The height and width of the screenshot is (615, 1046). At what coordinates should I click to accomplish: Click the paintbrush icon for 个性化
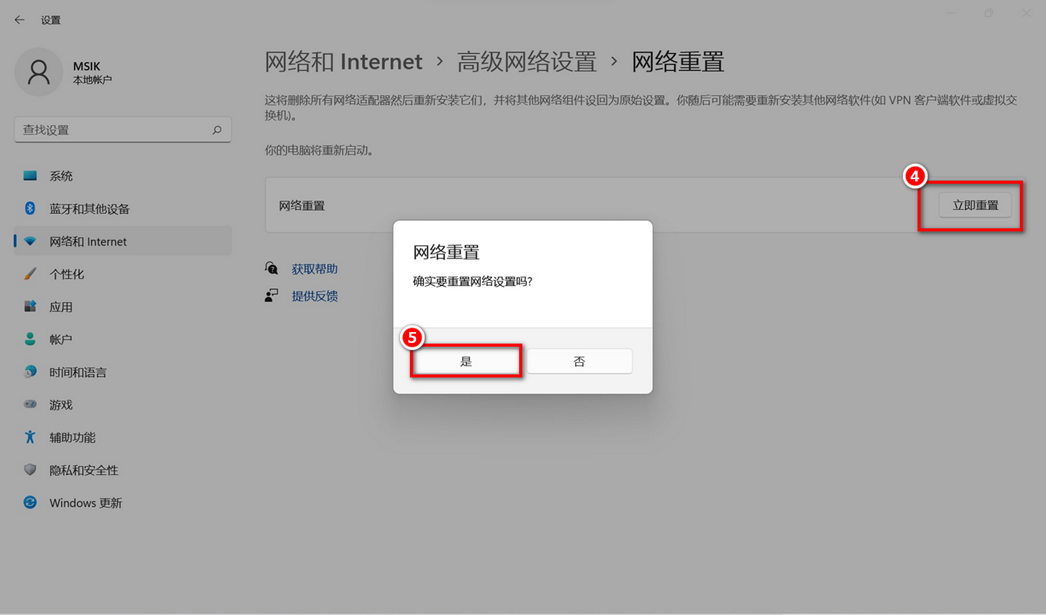(30, 274)
